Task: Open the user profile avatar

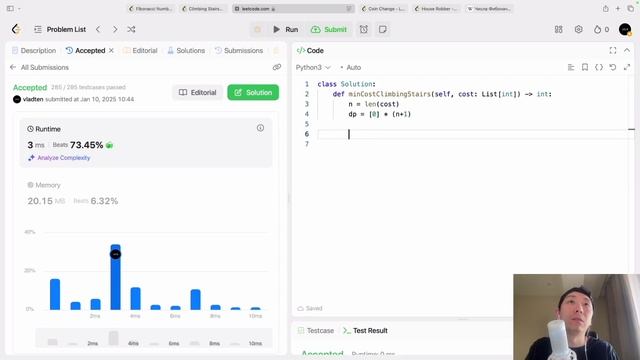Action: (x=625, y=29)
